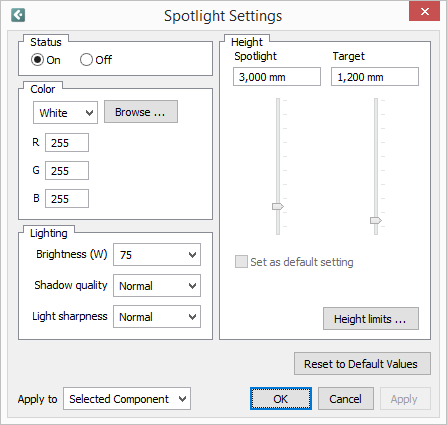Open the White color dropdown
The image size is (447, 425).
[65, 113]
